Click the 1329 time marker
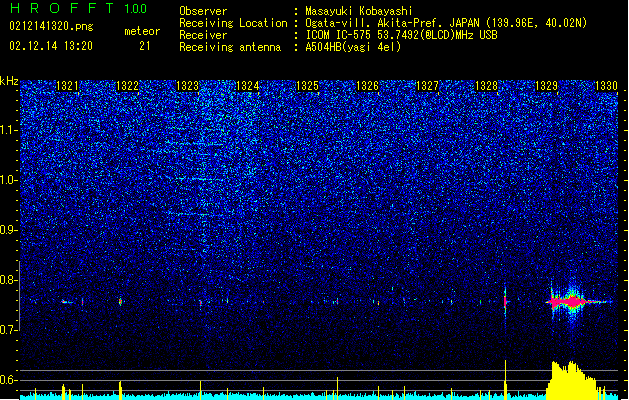629x400 pixels. tap(547, 86)
